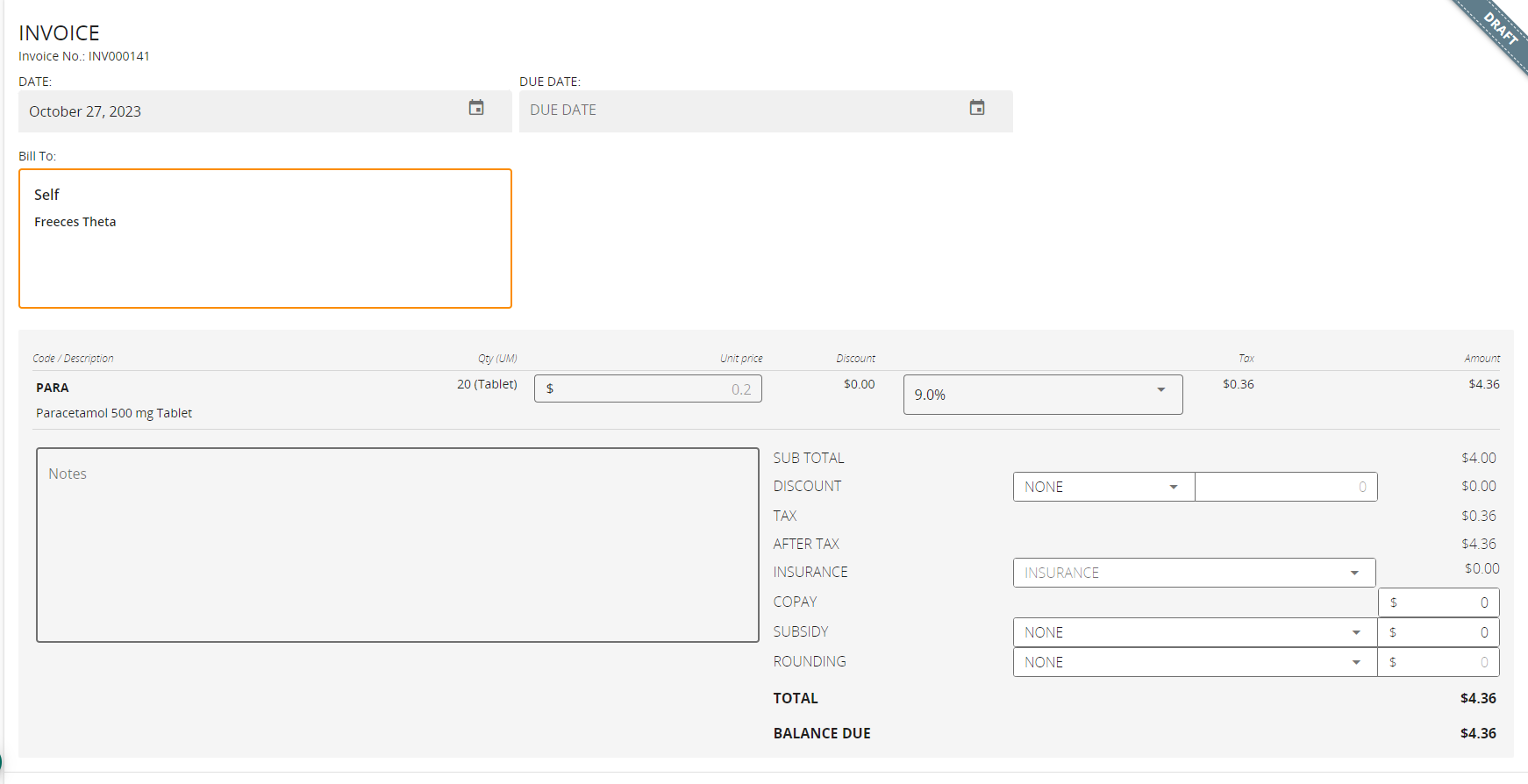This screenshot has height=784, width=1528.
Task: Click the INSURANCE amount $0.00
Action: coord(1482,568)
